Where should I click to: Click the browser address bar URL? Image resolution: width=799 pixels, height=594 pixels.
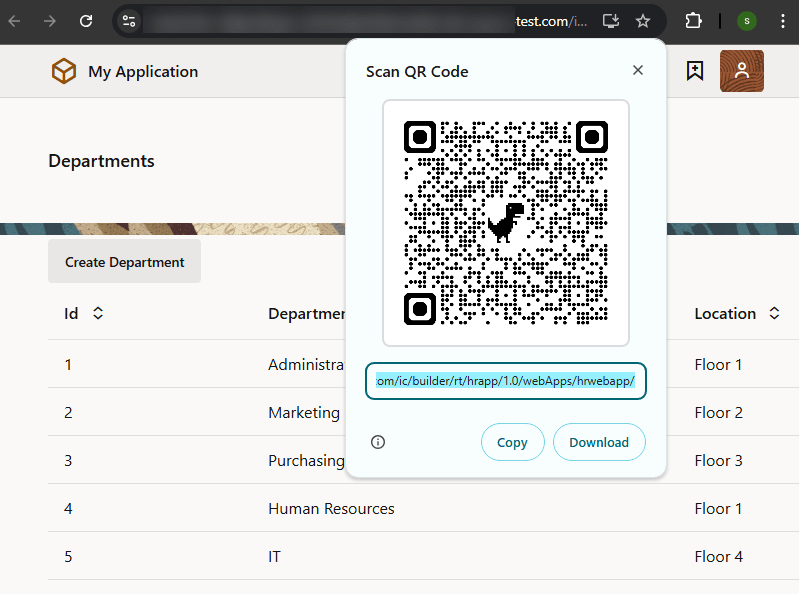click(364, 21)
